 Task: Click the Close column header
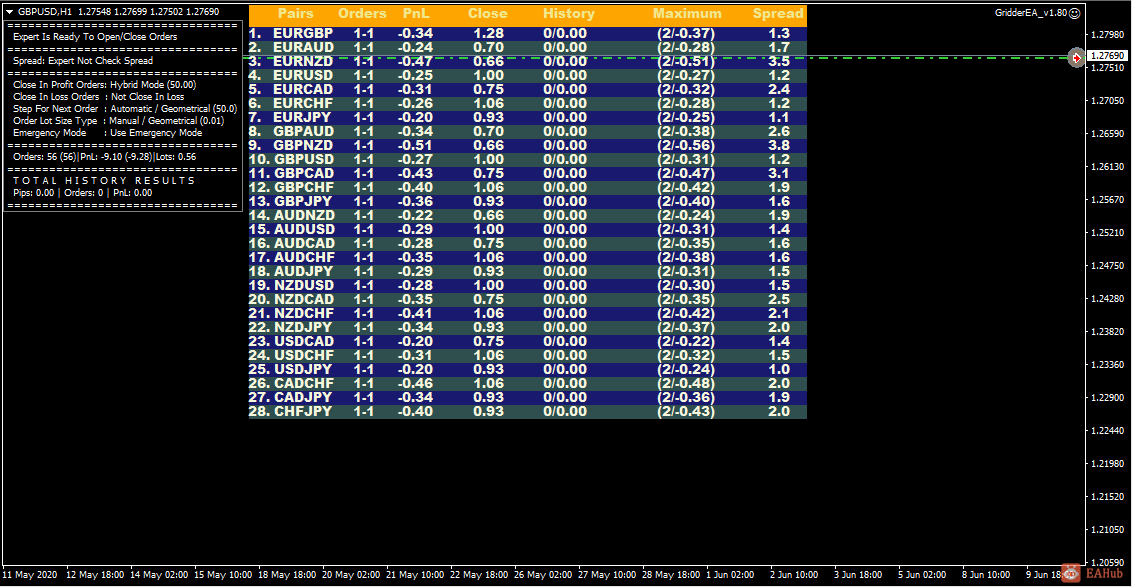tap(487, 14)
